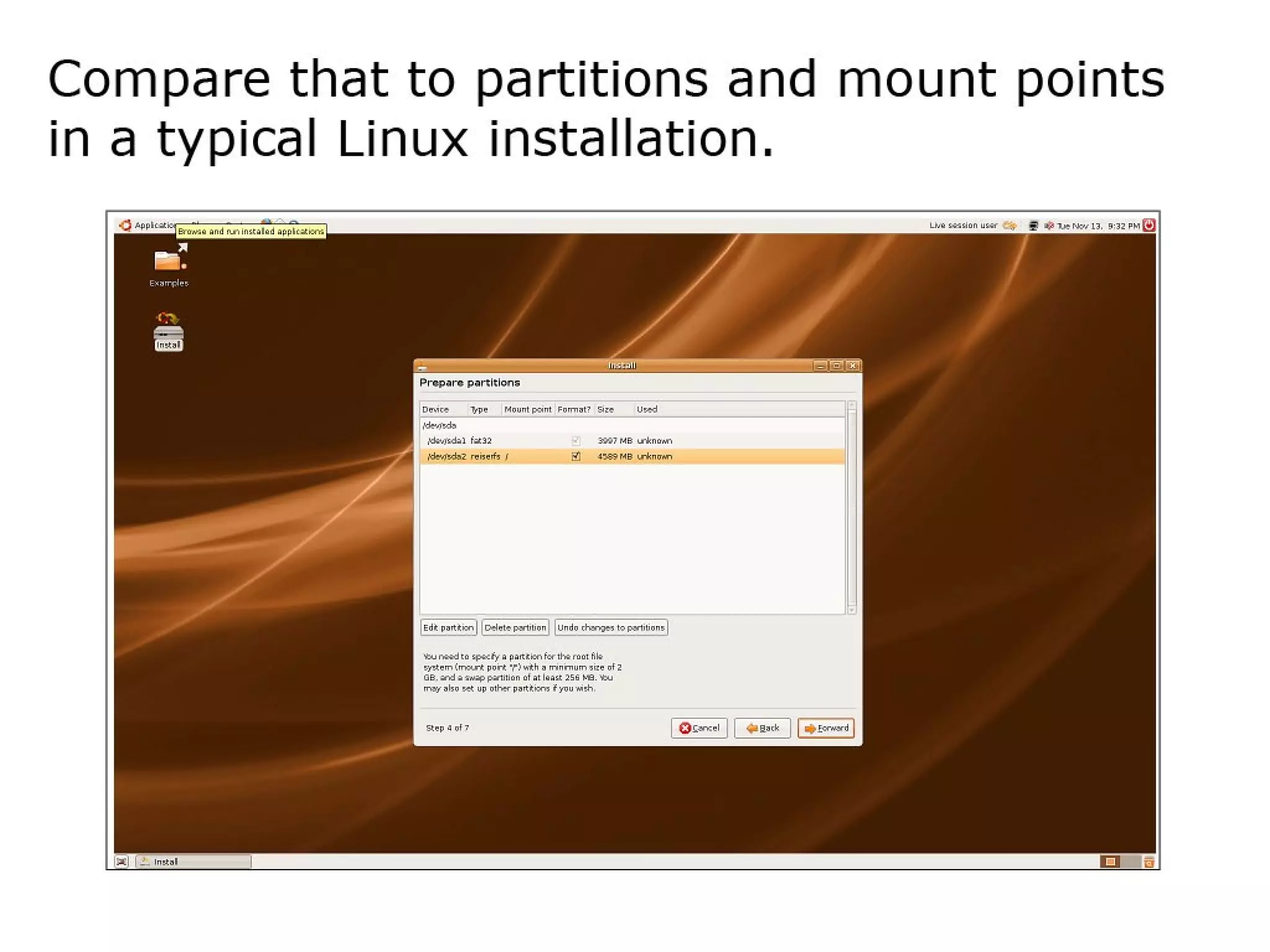Open the Applications menu
The image size is (1270, 952).
click(x=155, y=225)
